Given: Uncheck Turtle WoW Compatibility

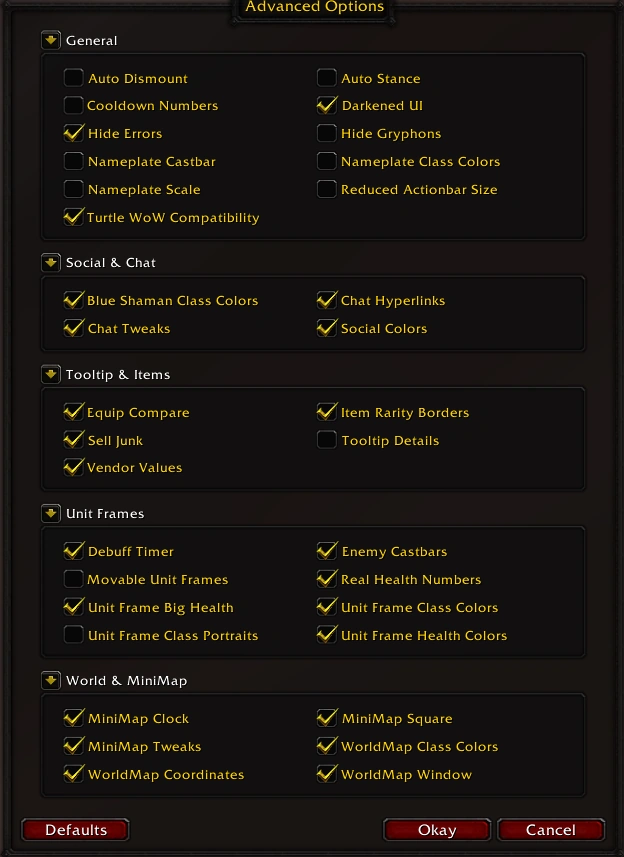Looking at the screenshot, I should [74, 217].
